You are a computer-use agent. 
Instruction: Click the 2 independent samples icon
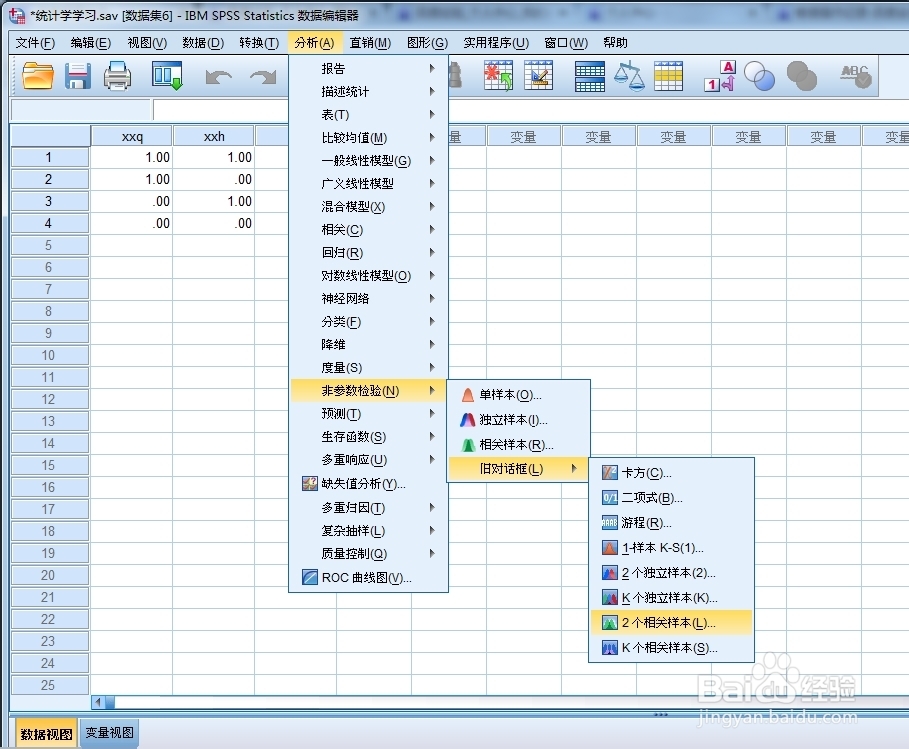coord(609,573)
